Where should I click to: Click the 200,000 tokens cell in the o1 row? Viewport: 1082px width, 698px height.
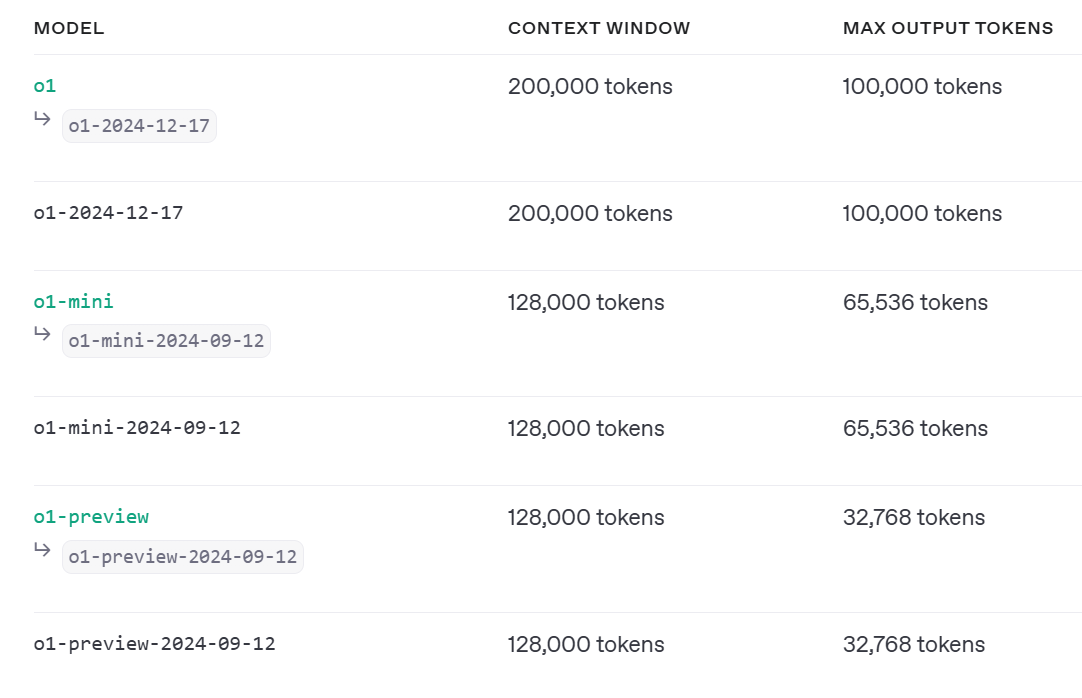coord(590,87)
